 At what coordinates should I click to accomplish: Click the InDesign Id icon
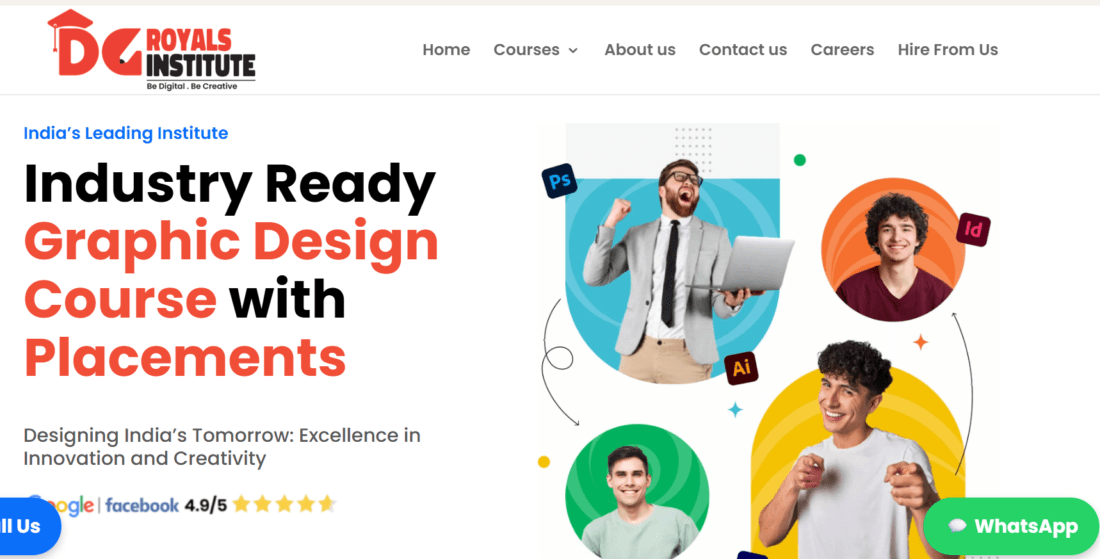click(x=973, y=229)
